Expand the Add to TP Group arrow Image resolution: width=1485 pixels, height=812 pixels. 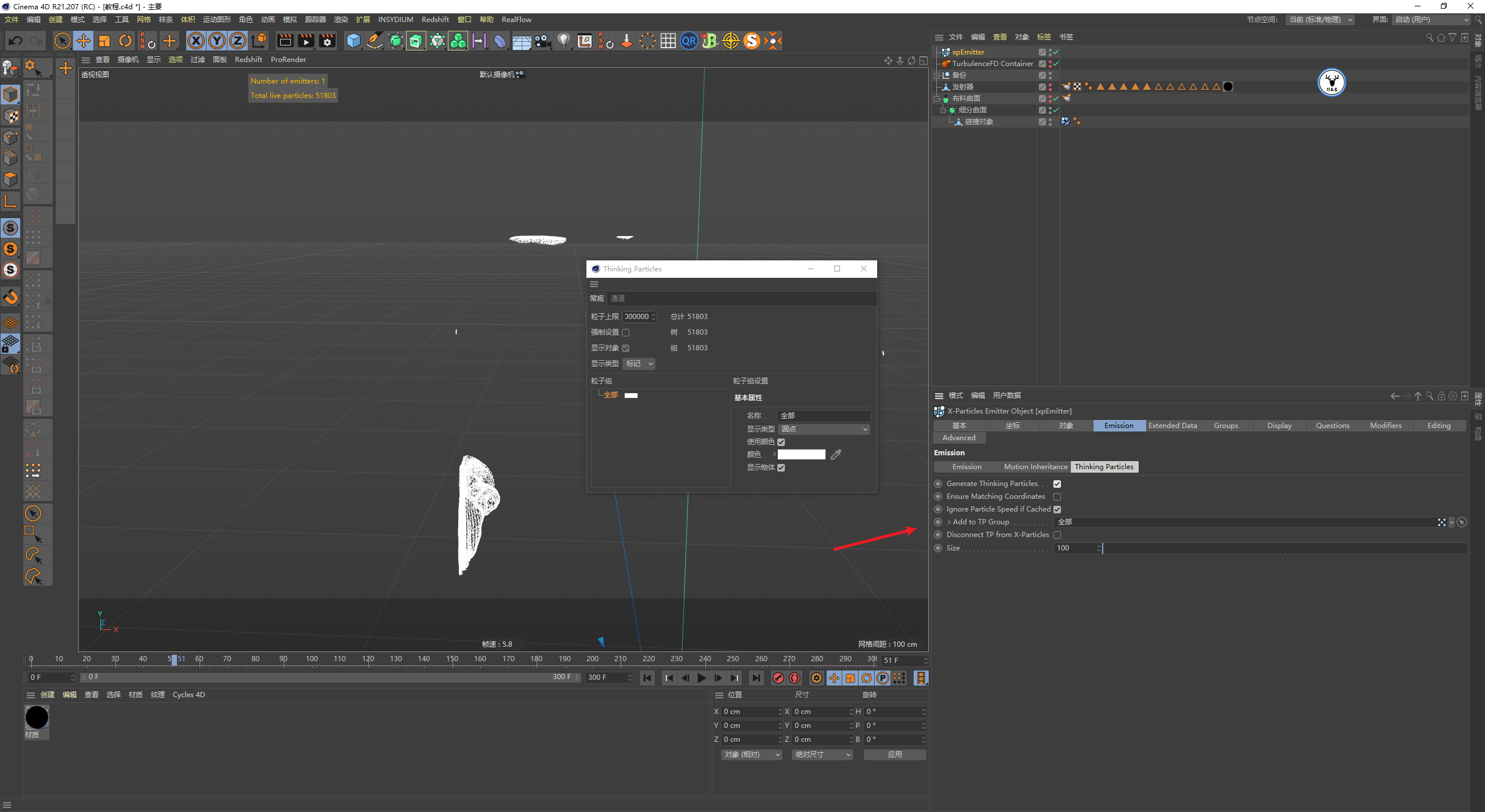(949, 522)
